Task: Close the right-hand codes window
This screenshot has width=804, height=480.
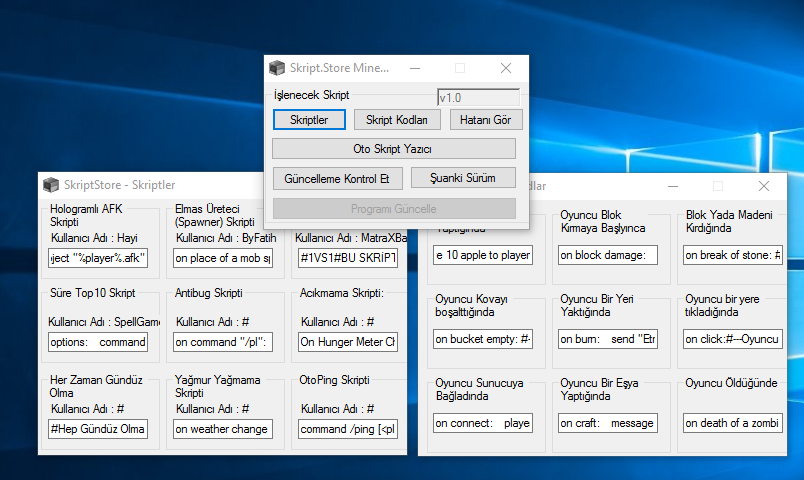Action: click(763, 186)
